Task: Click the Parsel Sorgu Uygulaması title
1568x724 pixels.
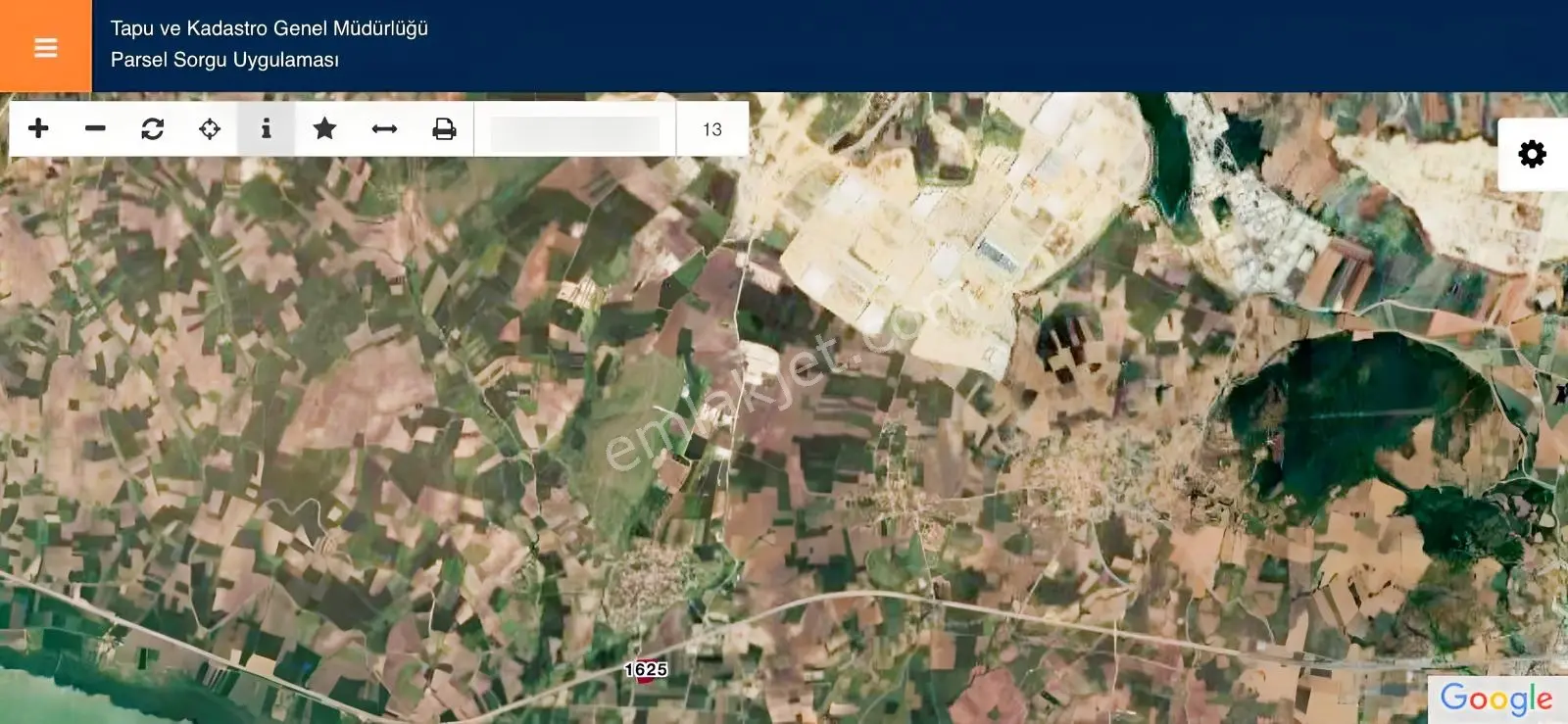Action: pyautogui.click(x=224, y=60)
